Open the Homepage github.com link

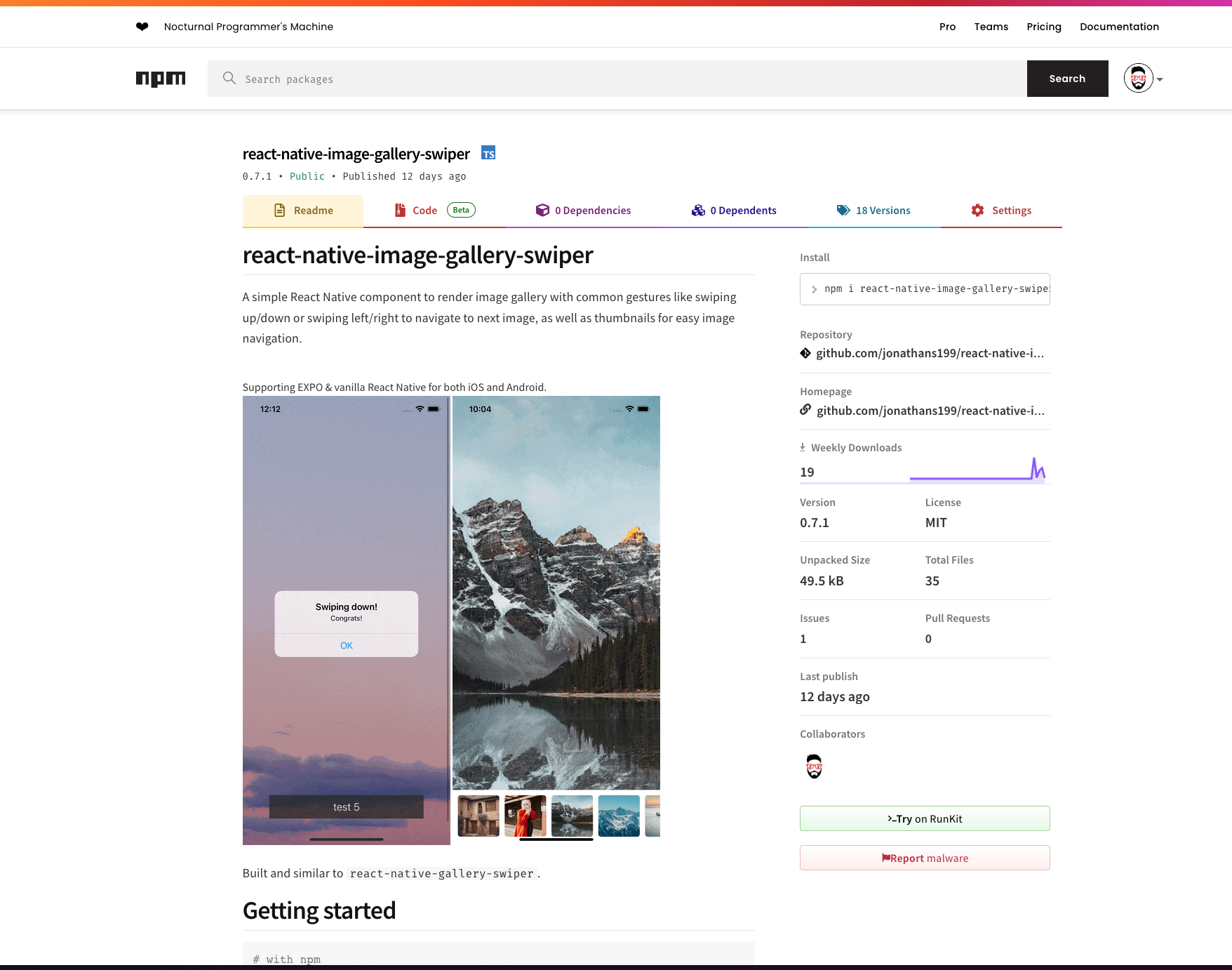[930, 411]
